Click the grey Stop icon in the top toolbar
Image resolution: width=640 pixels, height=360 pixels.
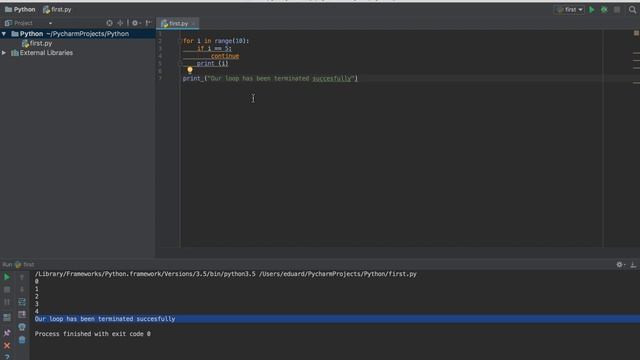[x=617, y=9]
